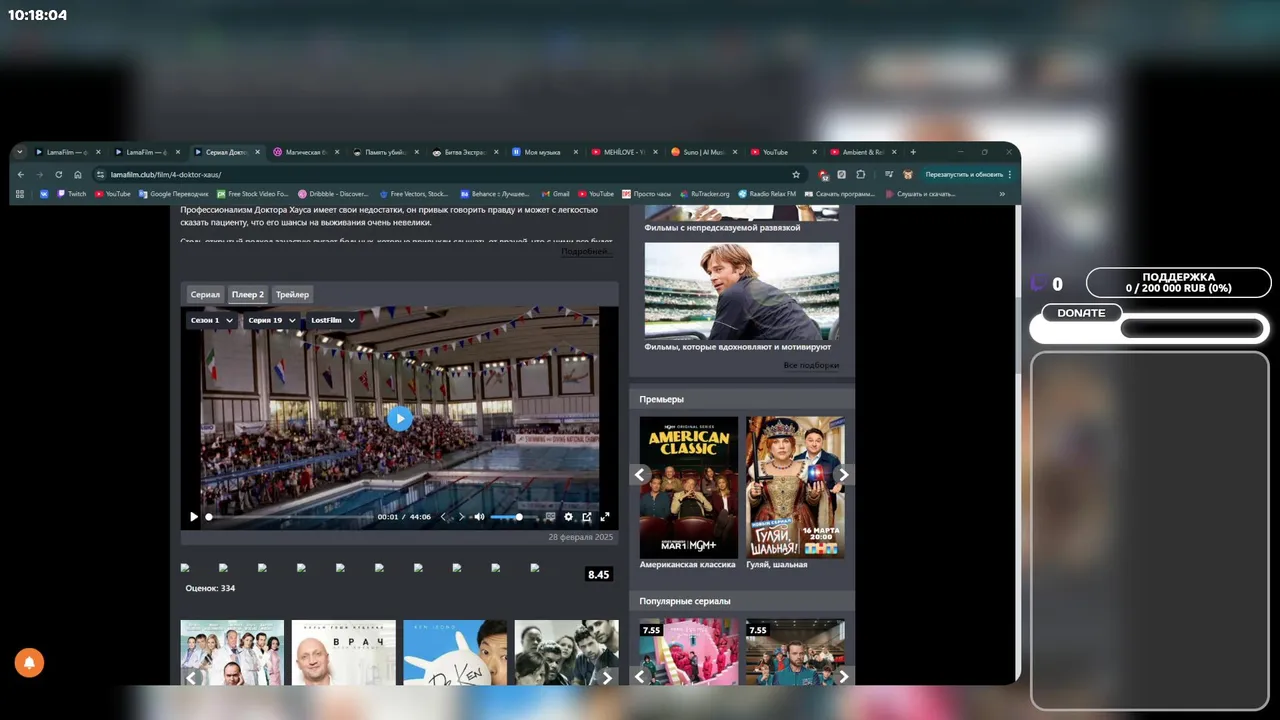Open the player settings gear
The image size is (1280, 720).
pos(569,517)
